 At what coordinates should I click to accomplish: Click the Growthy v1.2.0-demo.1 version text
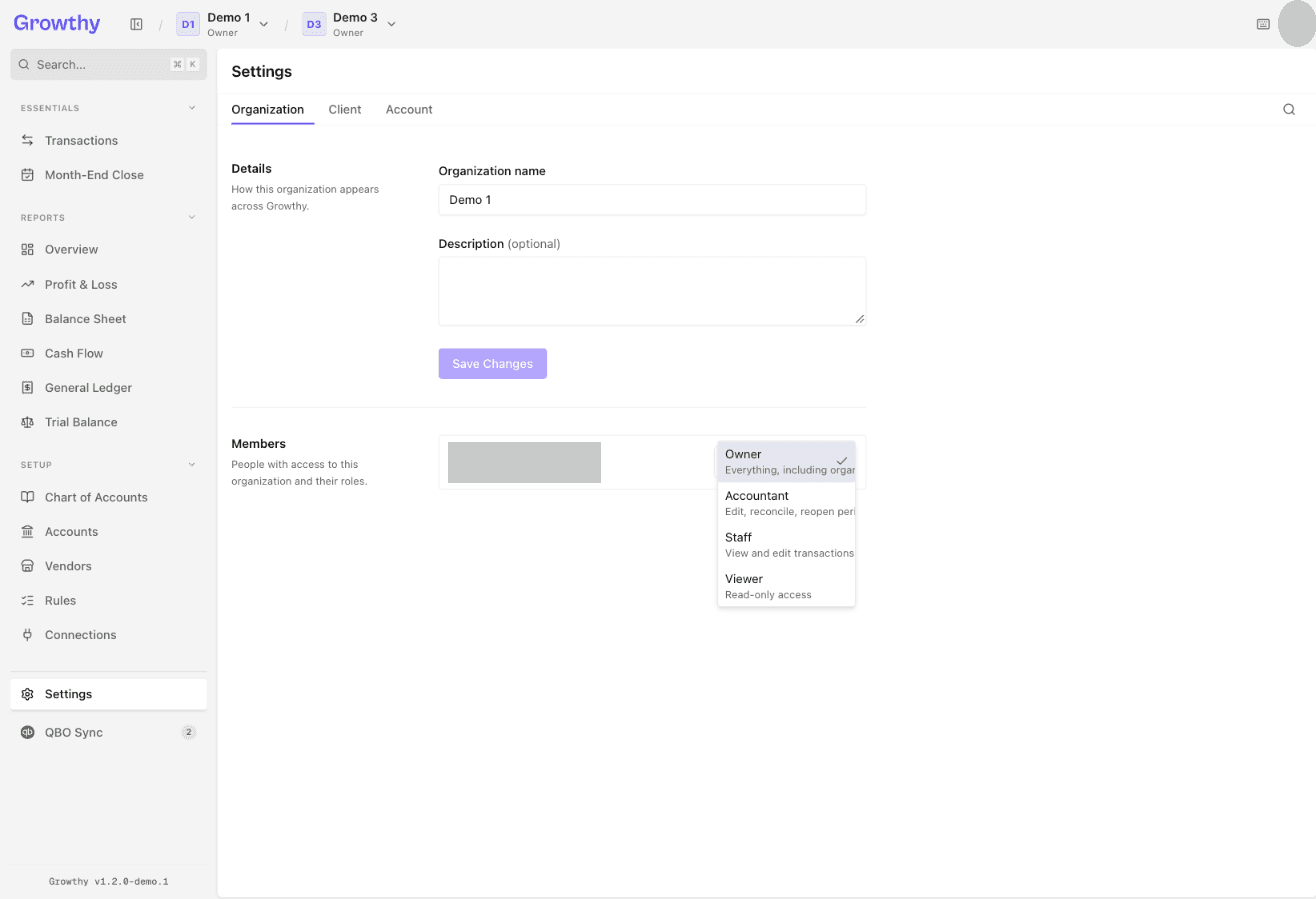(x=109, y=882)
